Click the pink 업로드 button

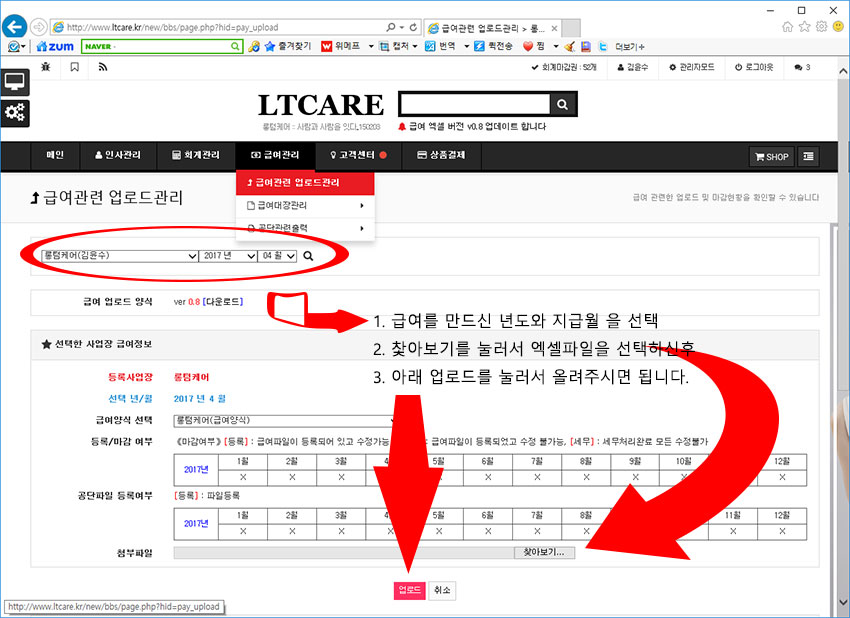click(409, 590)
